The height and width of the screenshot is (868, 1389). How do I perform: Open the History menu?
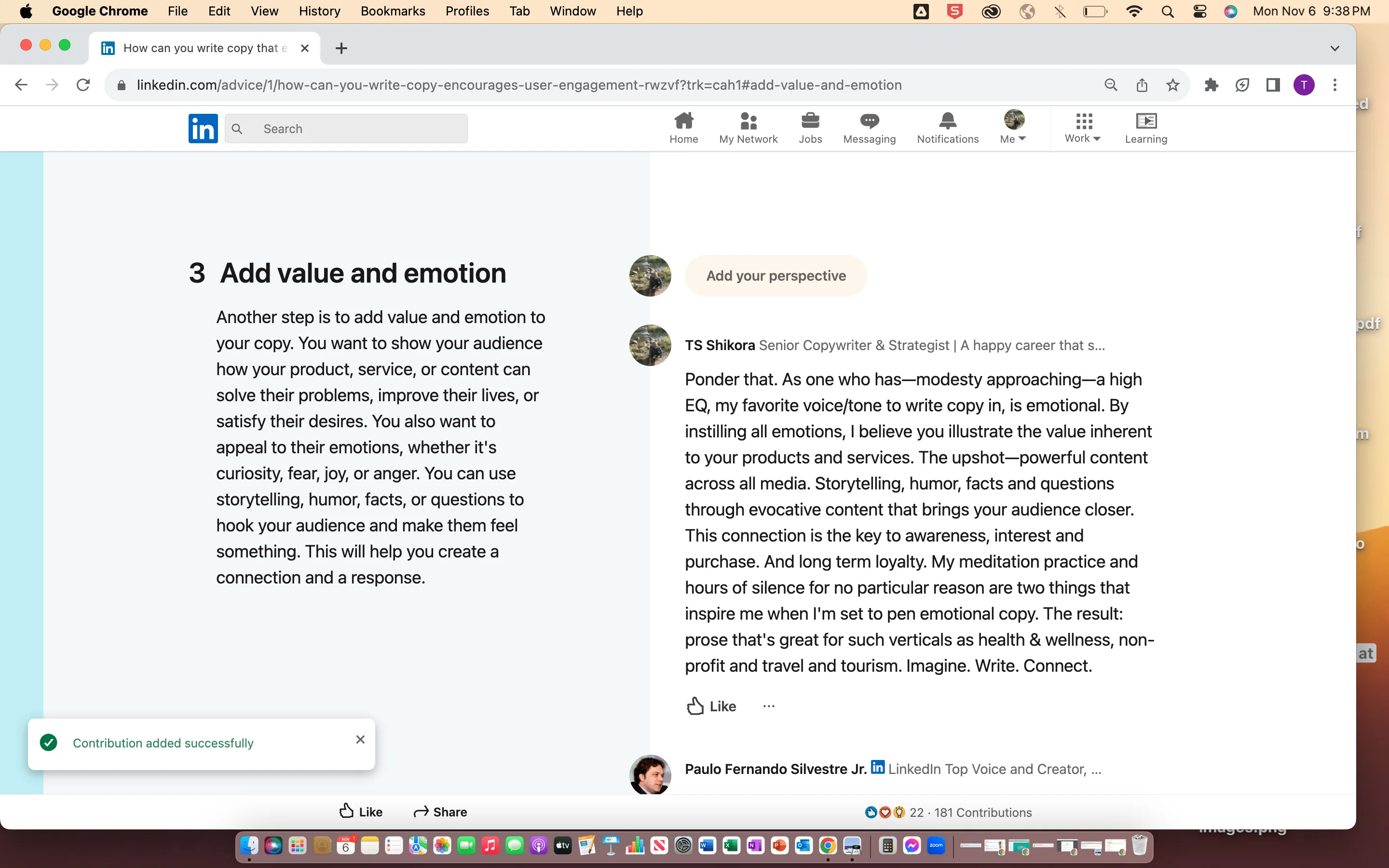[319, 11]
